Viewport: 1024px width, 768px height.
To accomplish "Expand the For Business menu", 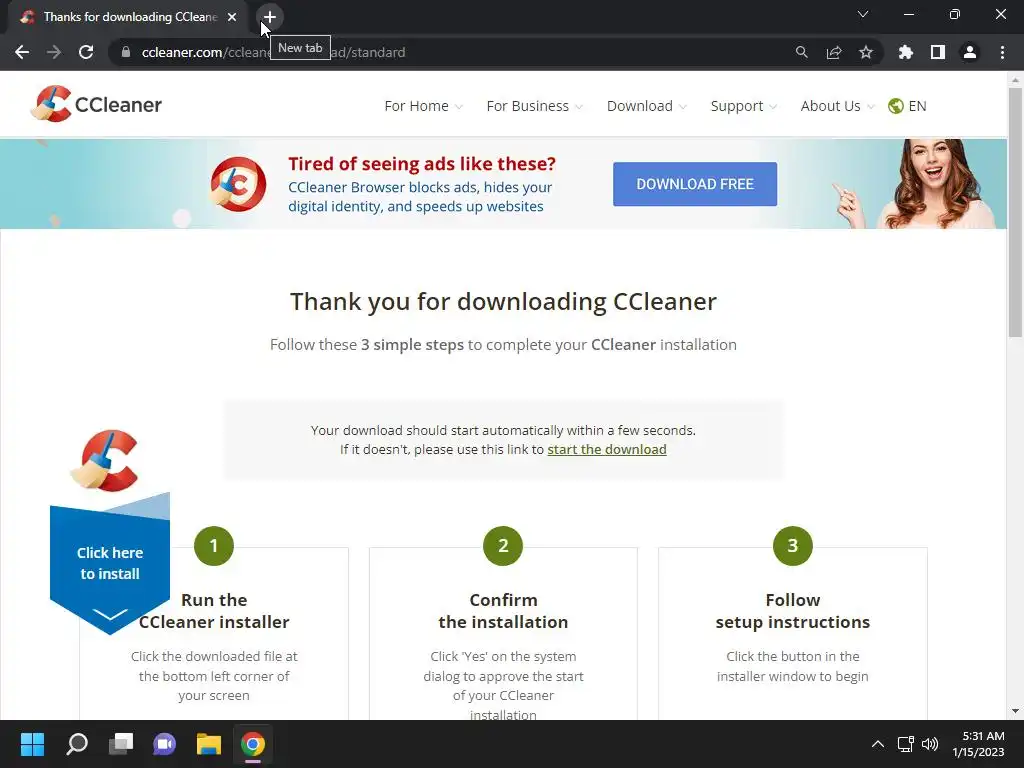I will pos(534,106).
